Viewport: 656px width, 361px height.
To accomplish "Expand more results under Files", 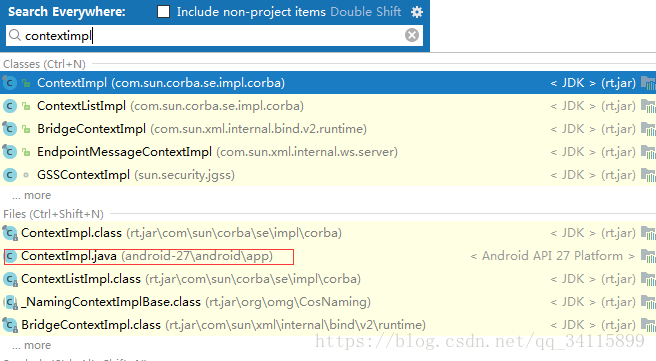I will (x=31, y=346).
